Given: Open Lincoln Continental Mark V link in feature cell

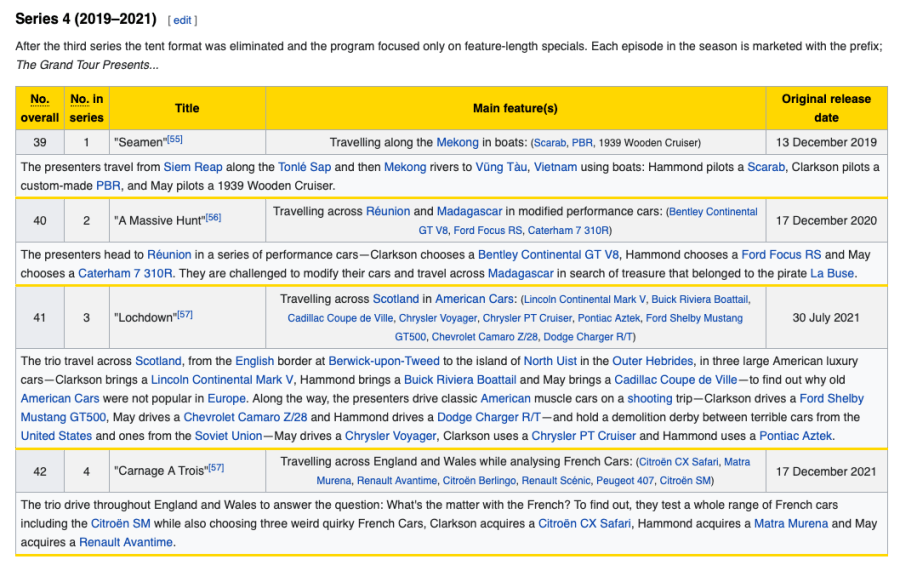Looking at the screenshot, I should [585, 299].
